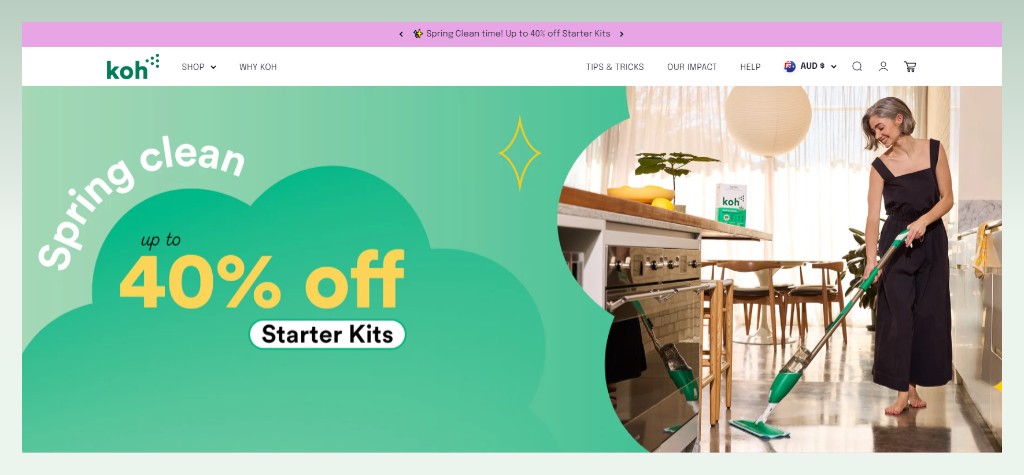The height and width of the screenshot is (475, 1024).
Task: Click the koh box on counter
Action: pos(730,205)
